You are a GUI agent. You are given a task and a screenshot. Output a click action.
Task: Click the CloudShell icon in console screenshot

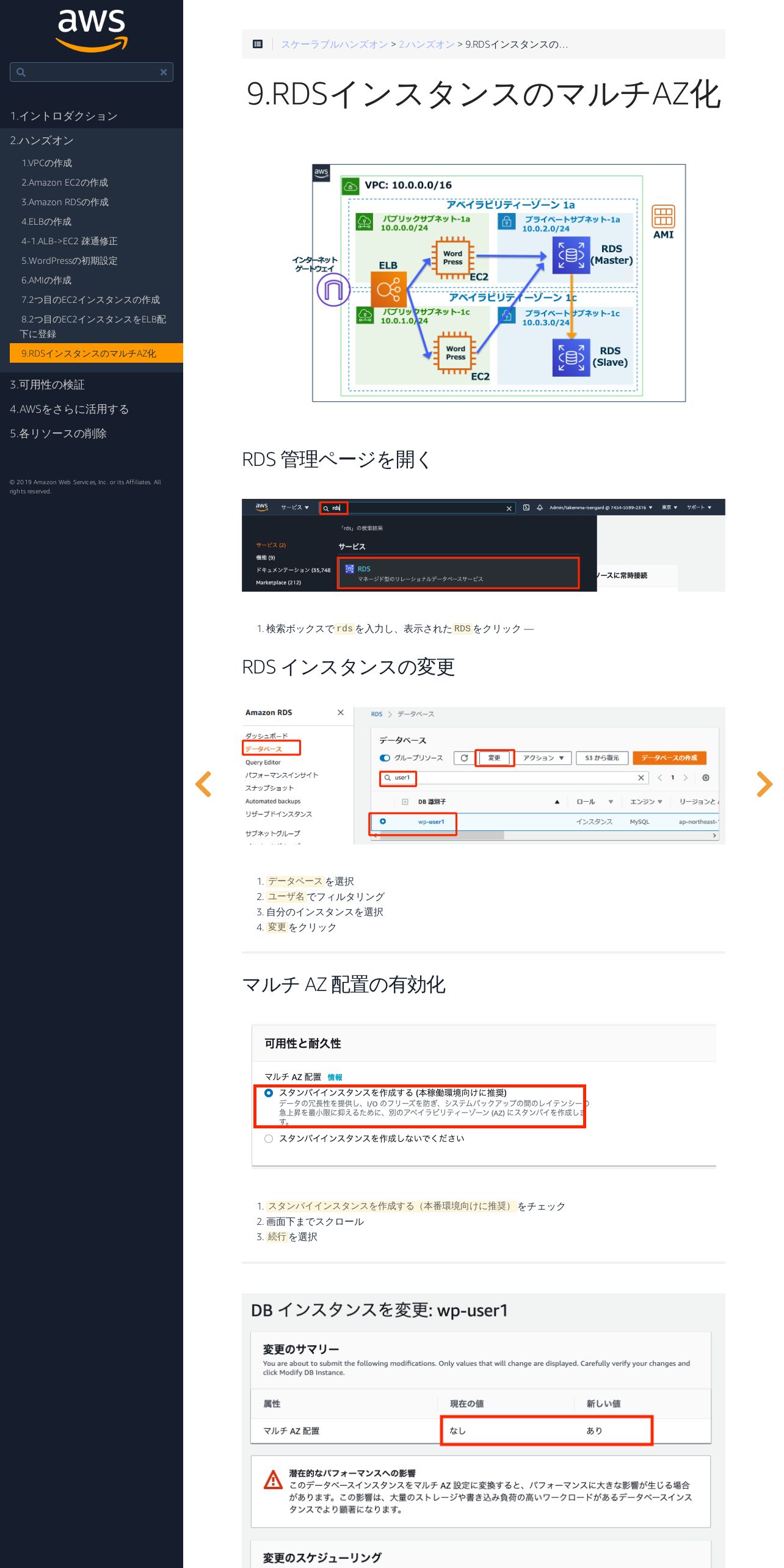(526, 507)
